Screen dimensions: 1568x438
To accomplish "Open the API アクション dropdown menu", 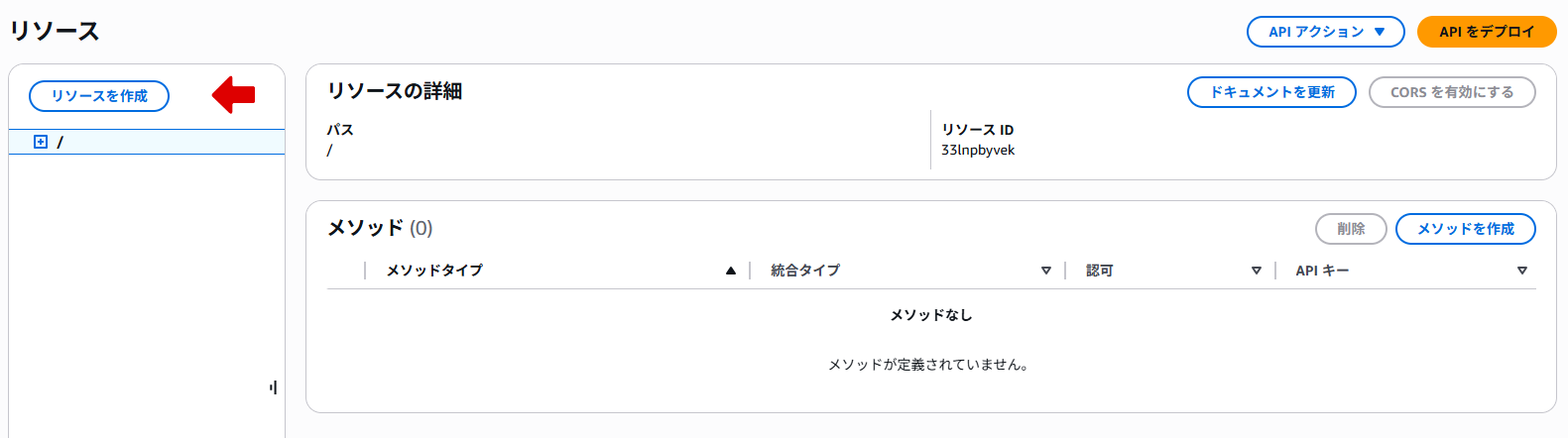I will 1325,32.
